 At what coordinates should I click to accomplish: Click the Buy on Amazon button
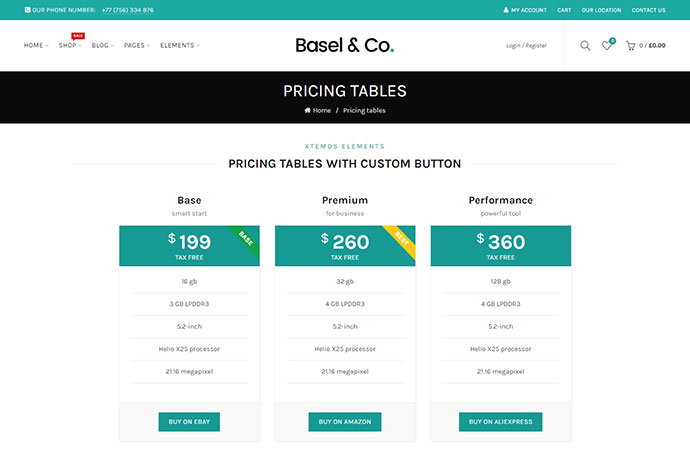click(x=345, y=422)
